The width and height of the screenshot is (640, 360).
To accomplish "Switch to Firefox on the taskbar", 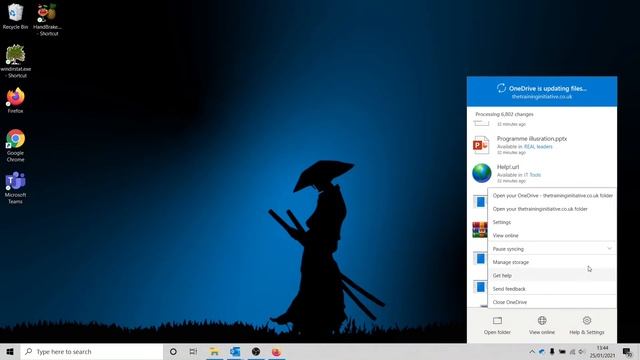I will click(277, 351).
